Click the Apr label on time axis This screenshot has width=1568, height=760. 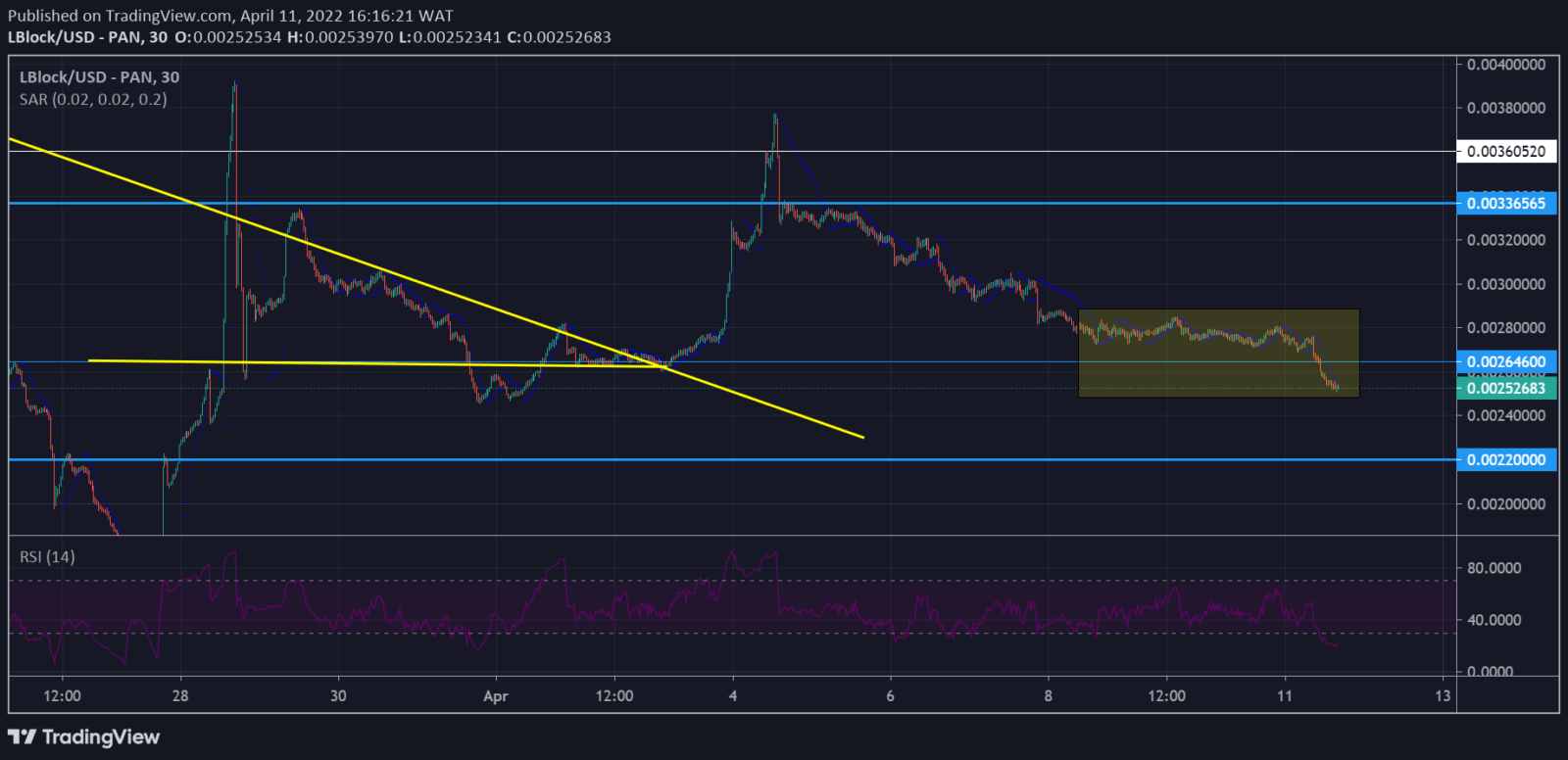point(496,696)
